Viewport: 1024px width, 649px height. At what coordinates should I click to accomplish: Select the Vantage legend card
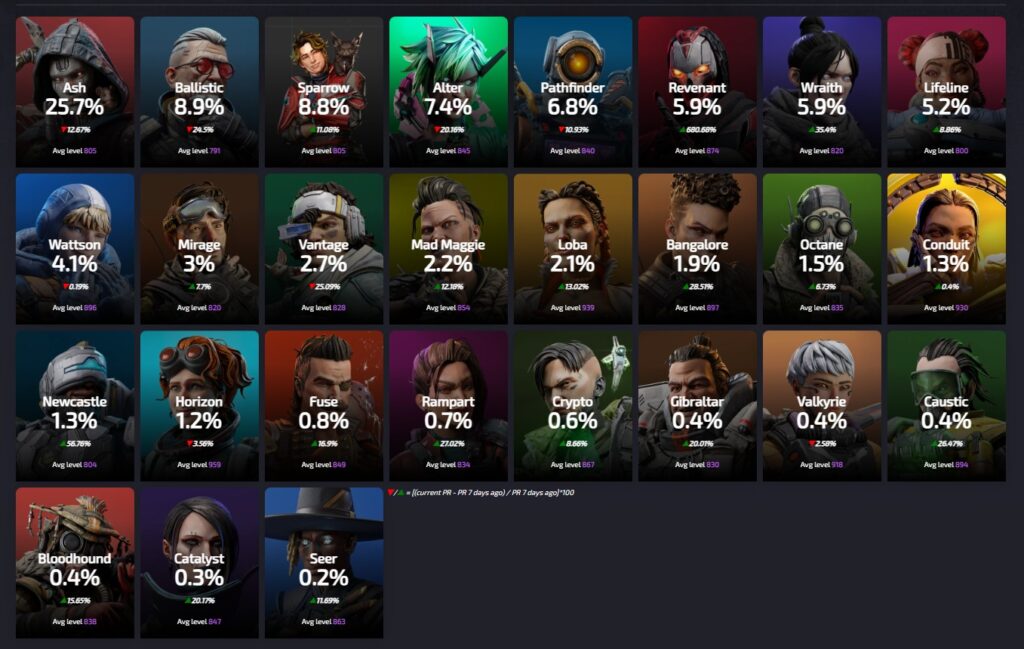point(324,249)
